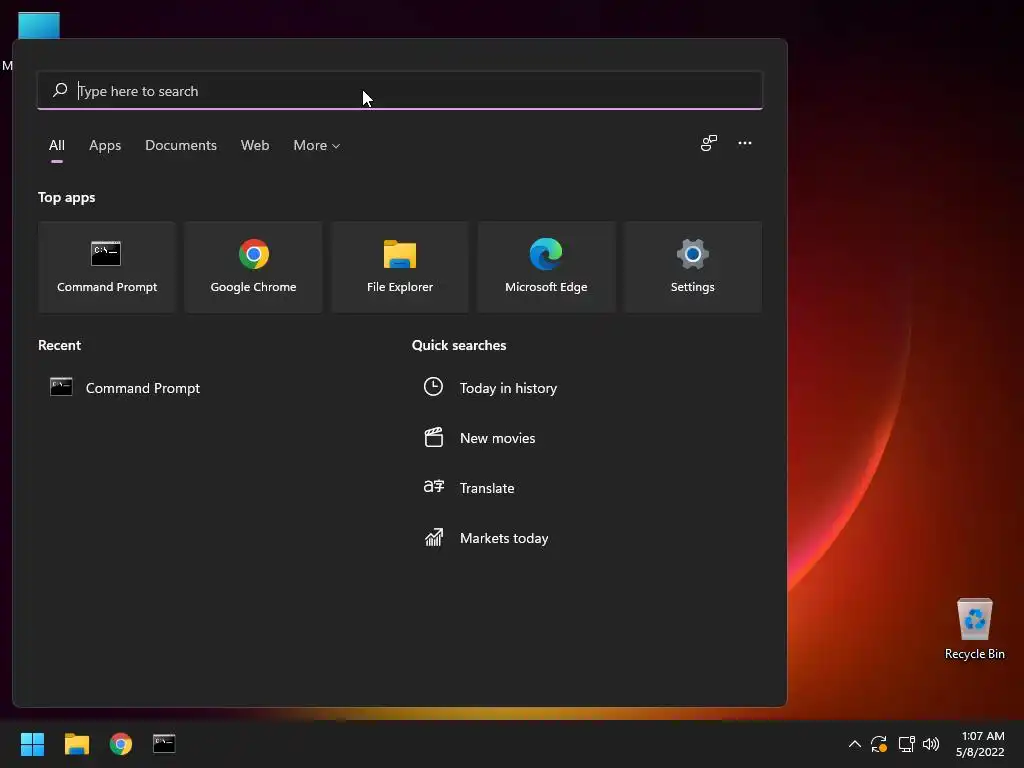1024x768 pixels.
Task: Open the three-dot options menu
Action: (x=744, y=143)
